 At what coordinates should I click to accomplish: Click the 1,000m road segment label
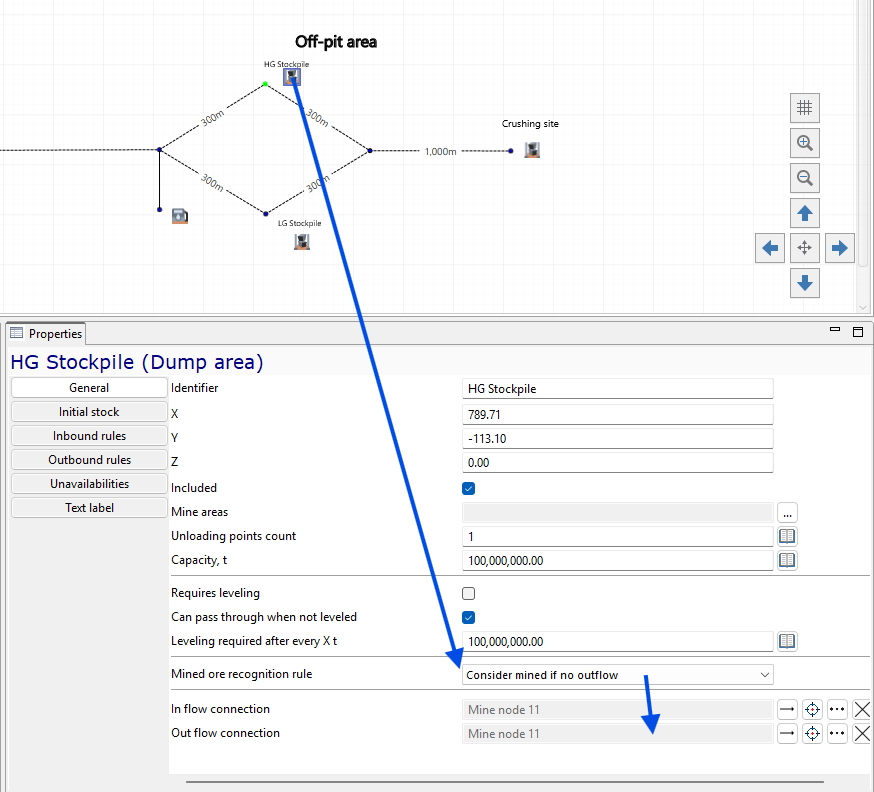click(440, 151)
